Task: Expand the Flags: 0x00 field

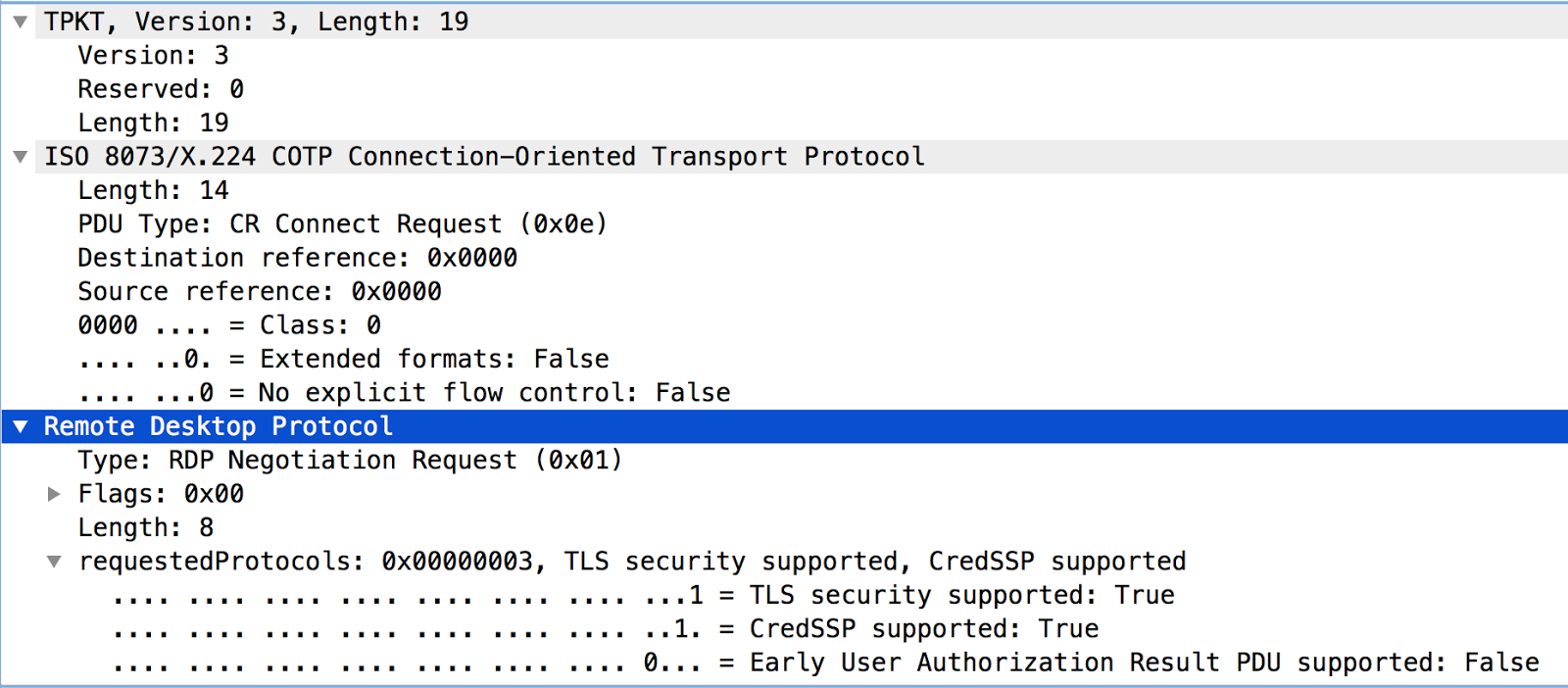Action: 55,494
